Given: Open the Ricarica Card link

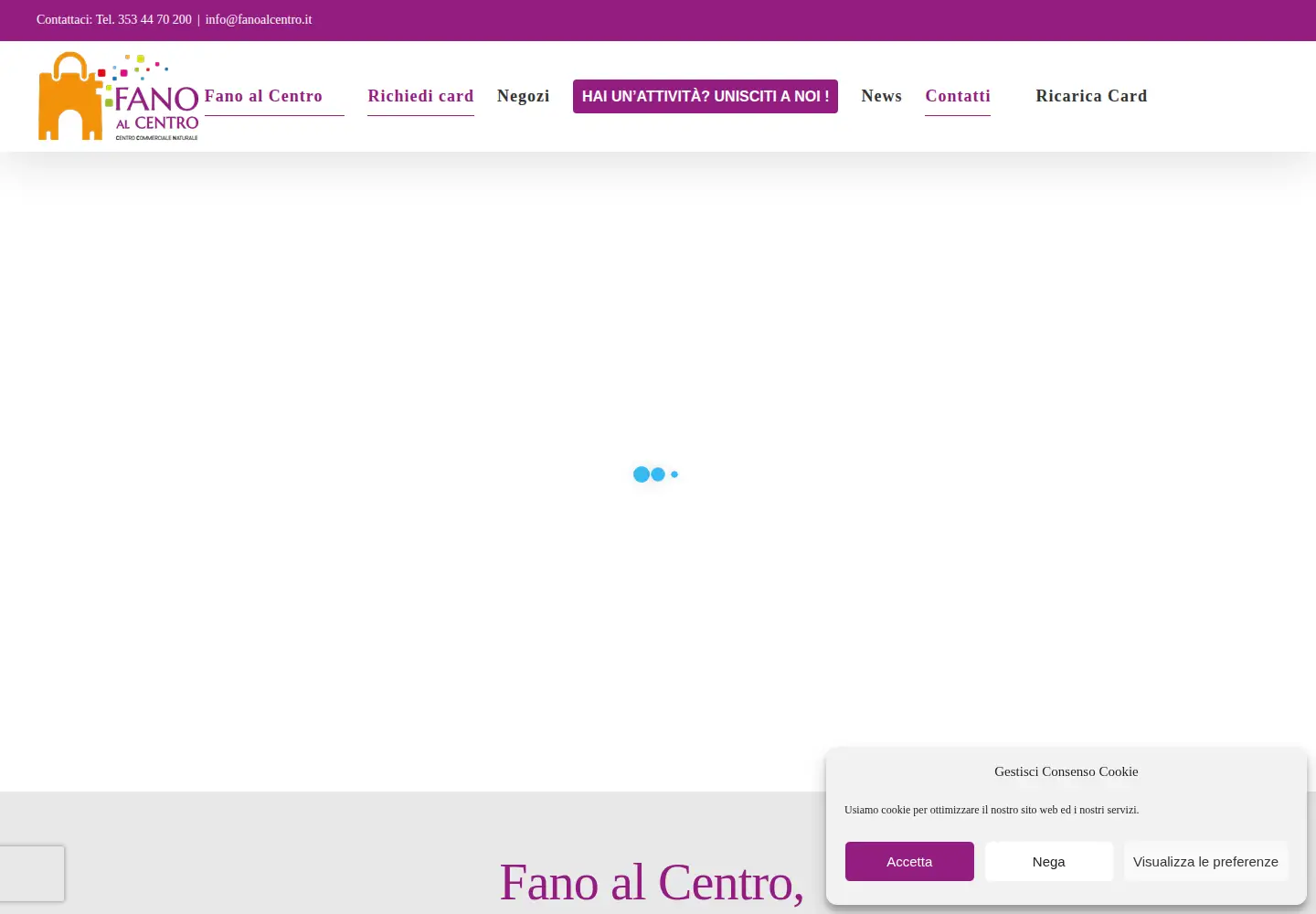Looking at the screenshot, I should [x=1091, y=96].
